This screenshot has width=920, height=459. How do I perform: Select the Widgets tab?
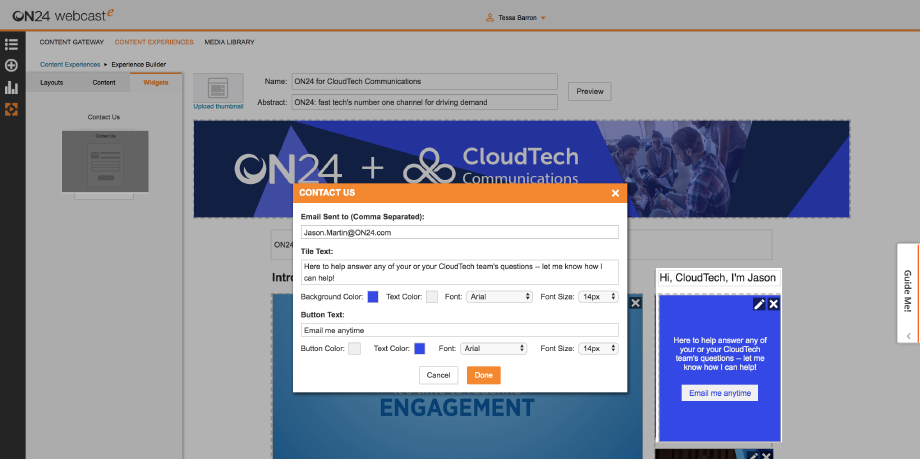pos(155,83)
